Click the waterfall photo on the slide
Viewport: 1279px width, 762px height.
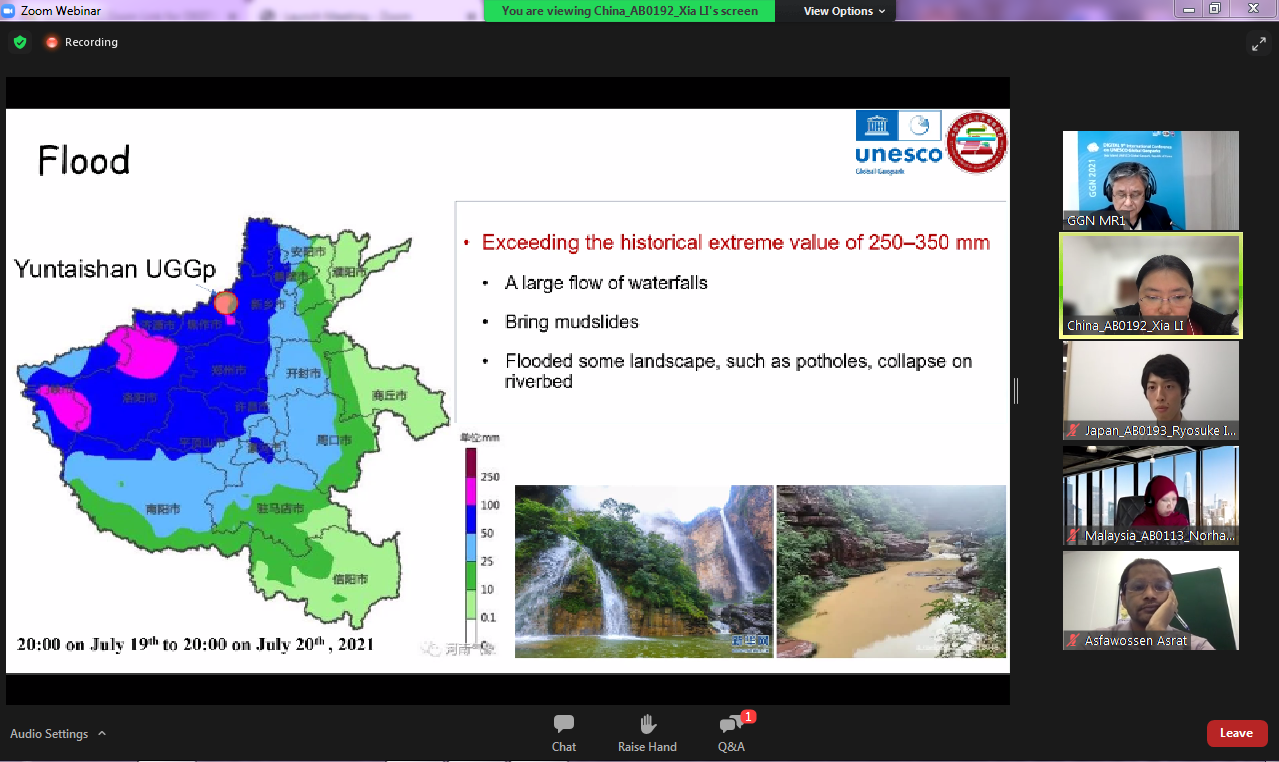coord(643,571)
